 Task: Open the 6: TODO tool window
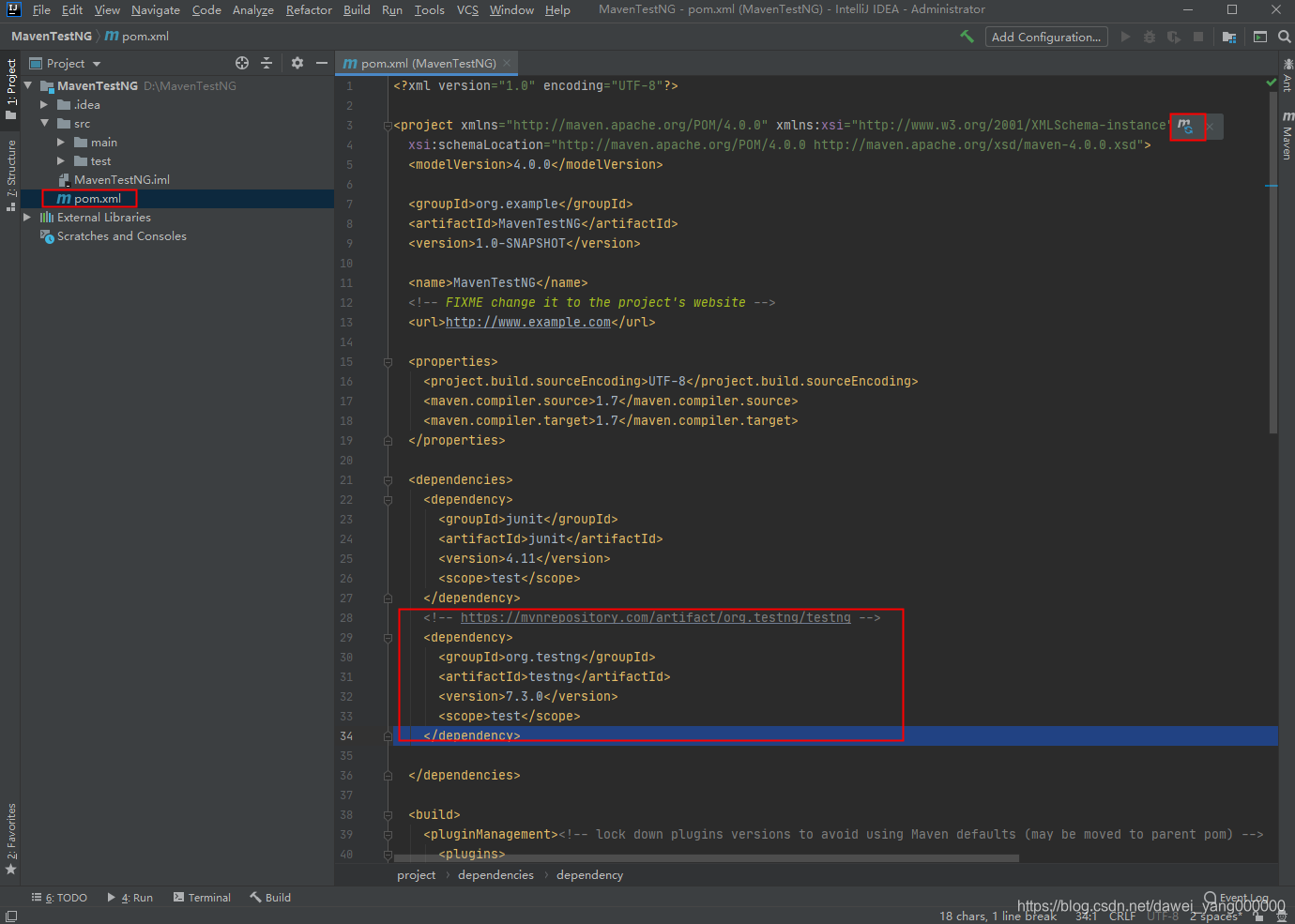coord(59,898)
